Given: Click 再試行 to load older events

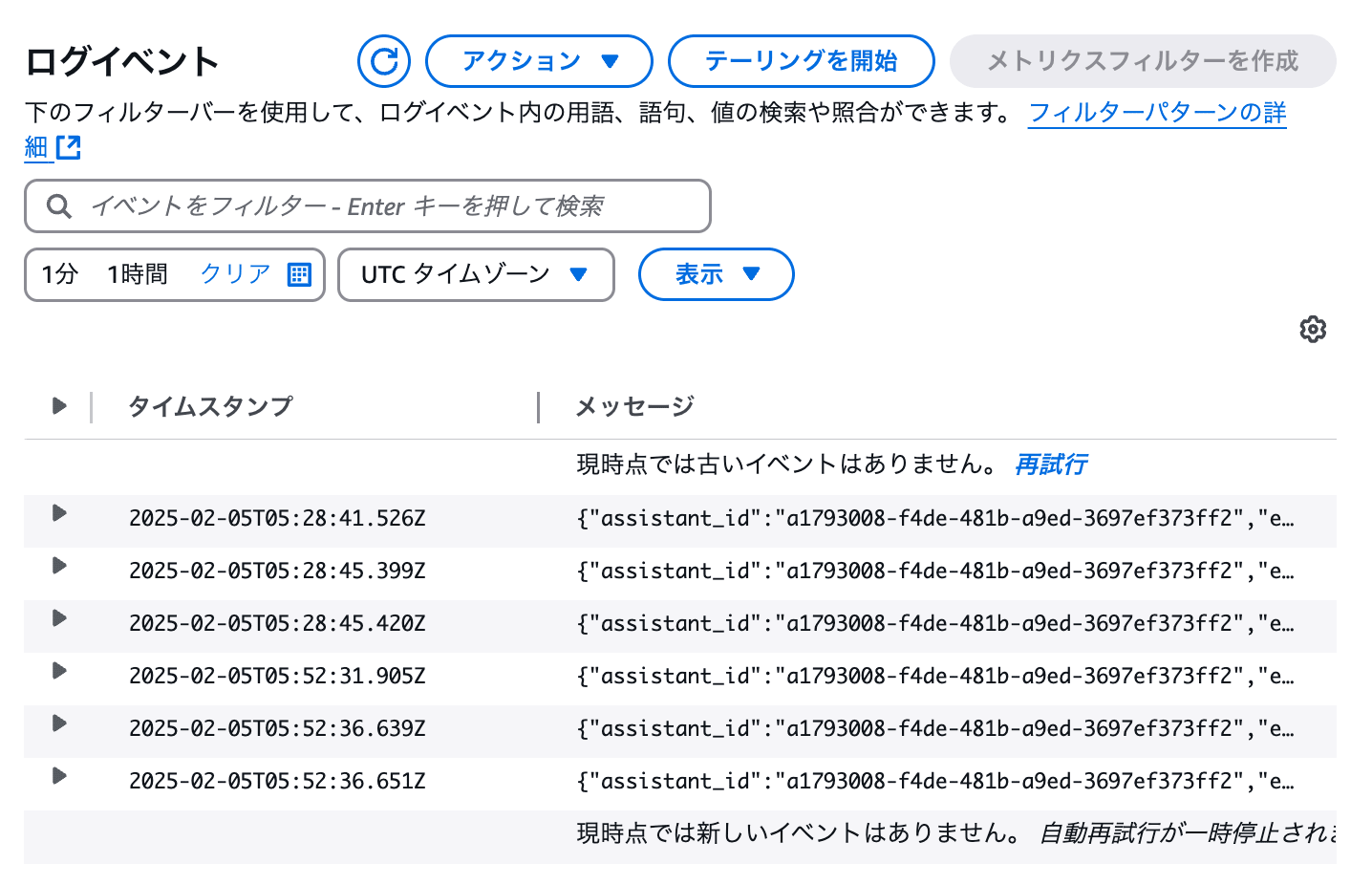Looking at the screenshot, I should (x=1050, y=464).
